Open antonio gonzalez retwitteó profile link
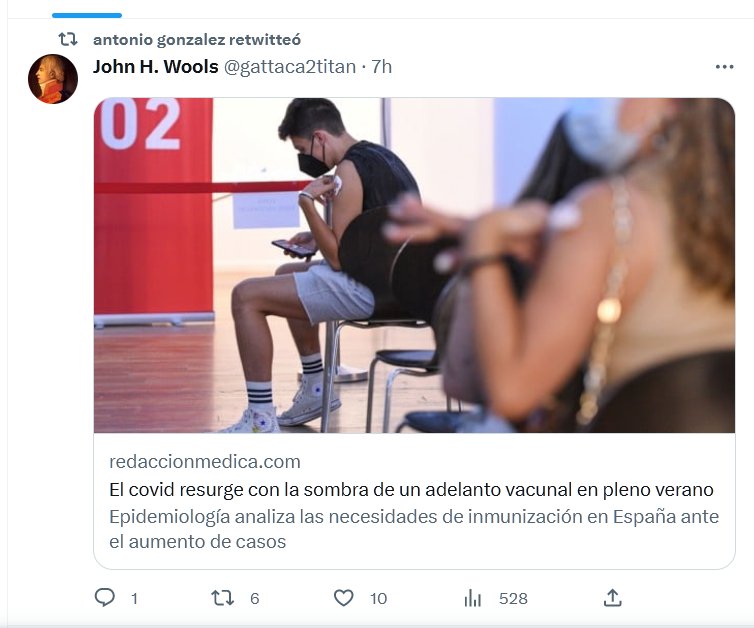 [197, 39]
